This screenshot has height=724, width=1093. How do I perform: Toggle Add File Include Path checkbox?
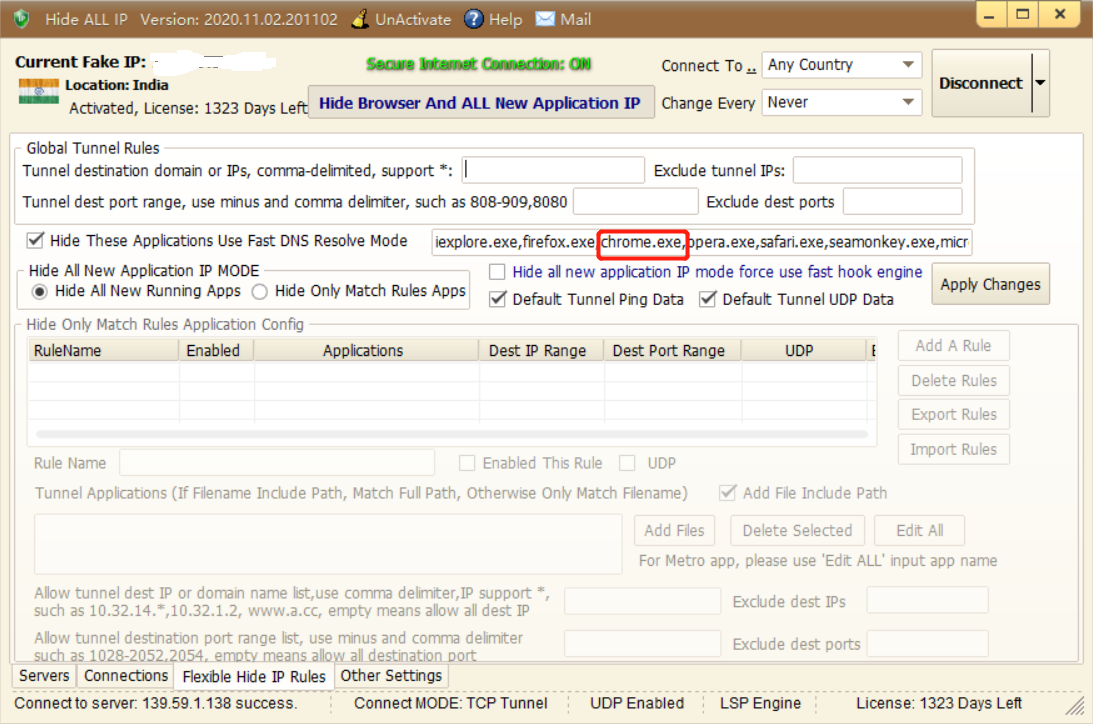728,493
